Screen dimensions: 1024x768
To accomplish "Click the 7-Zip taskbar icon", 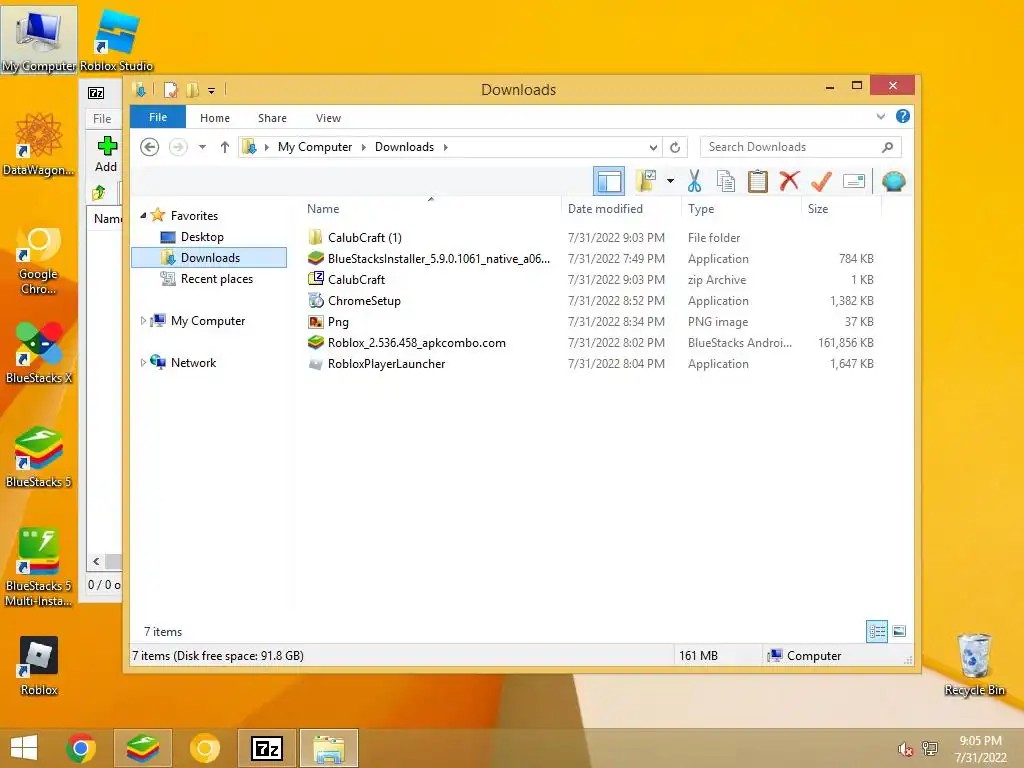I will coord(267,748).
